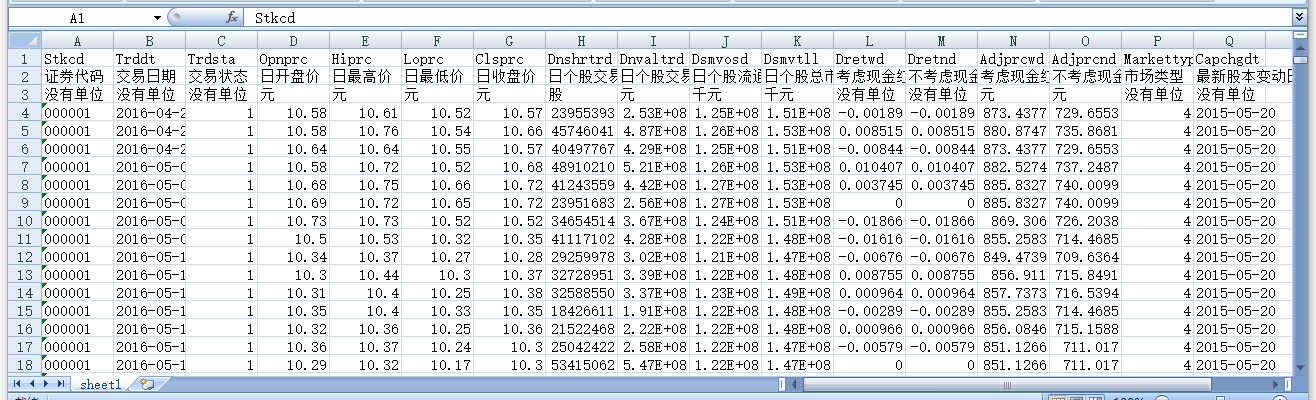This screenshot has width=1316, height=400.
Task: Expand the formula bar with the chevron
Action: [x=1299, y=17]
